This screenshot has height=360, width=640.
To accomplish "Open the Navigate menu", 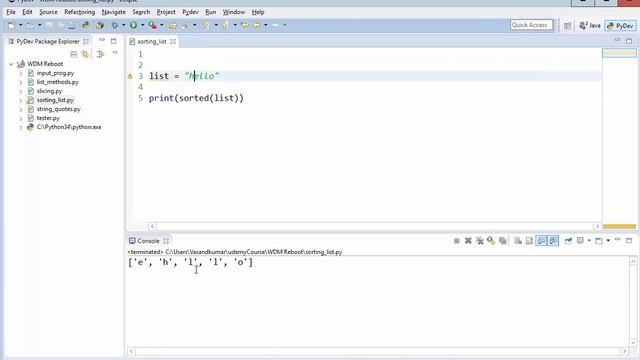I will click(x=113, y=12).
